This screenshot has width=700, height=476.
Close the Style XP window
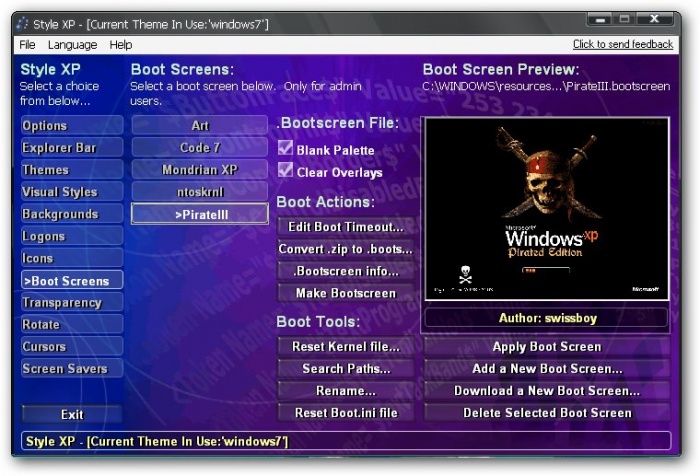click(x=654, y=19)
